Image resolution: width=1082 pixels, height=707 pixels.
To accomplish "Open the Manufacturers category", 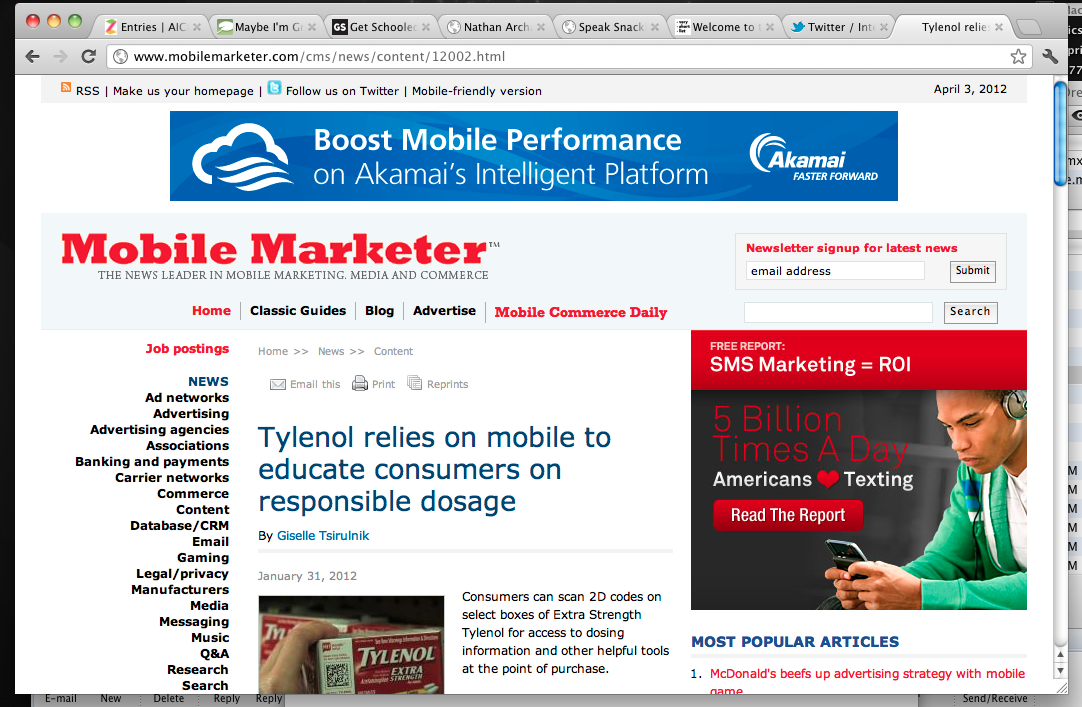I will coord(180,590).
